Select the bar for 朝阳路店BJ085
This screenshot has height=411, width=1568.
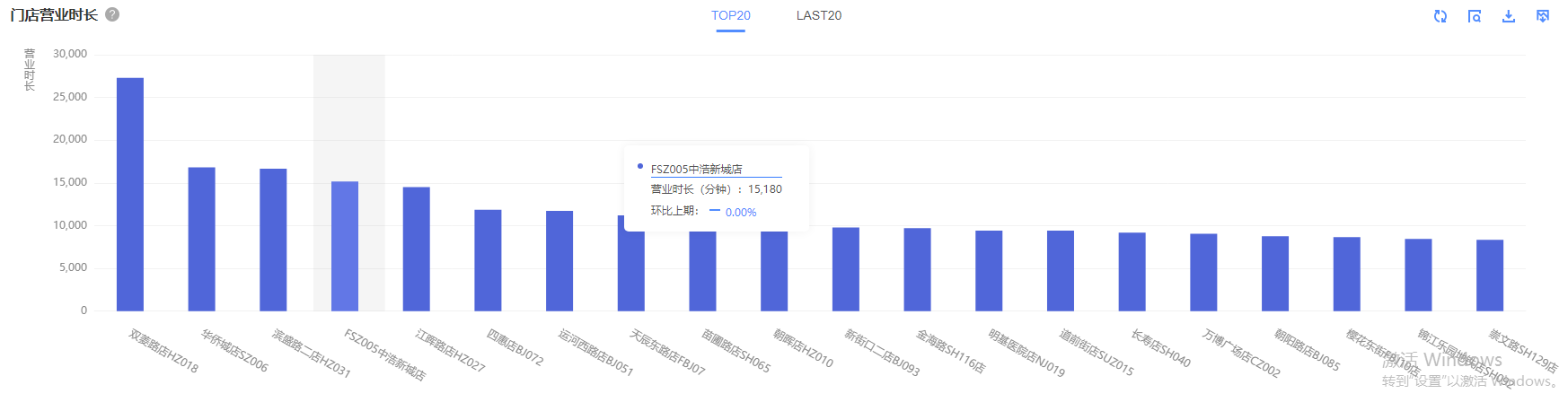(x=1275, y=274)
